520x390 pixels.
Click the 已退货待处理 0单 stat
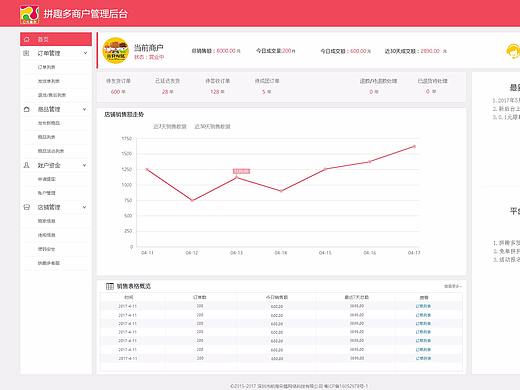(x=433, y=86)
